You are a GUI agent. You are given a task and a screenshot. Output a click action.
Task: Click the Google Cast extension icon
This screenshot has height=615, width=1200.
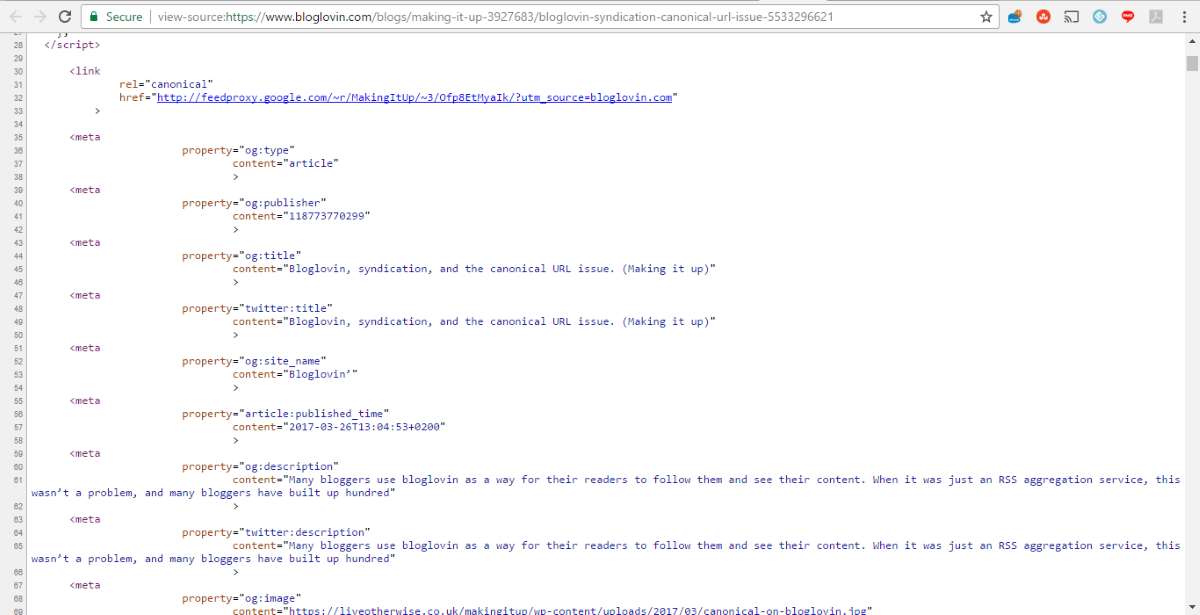(x=1071, y=17)
